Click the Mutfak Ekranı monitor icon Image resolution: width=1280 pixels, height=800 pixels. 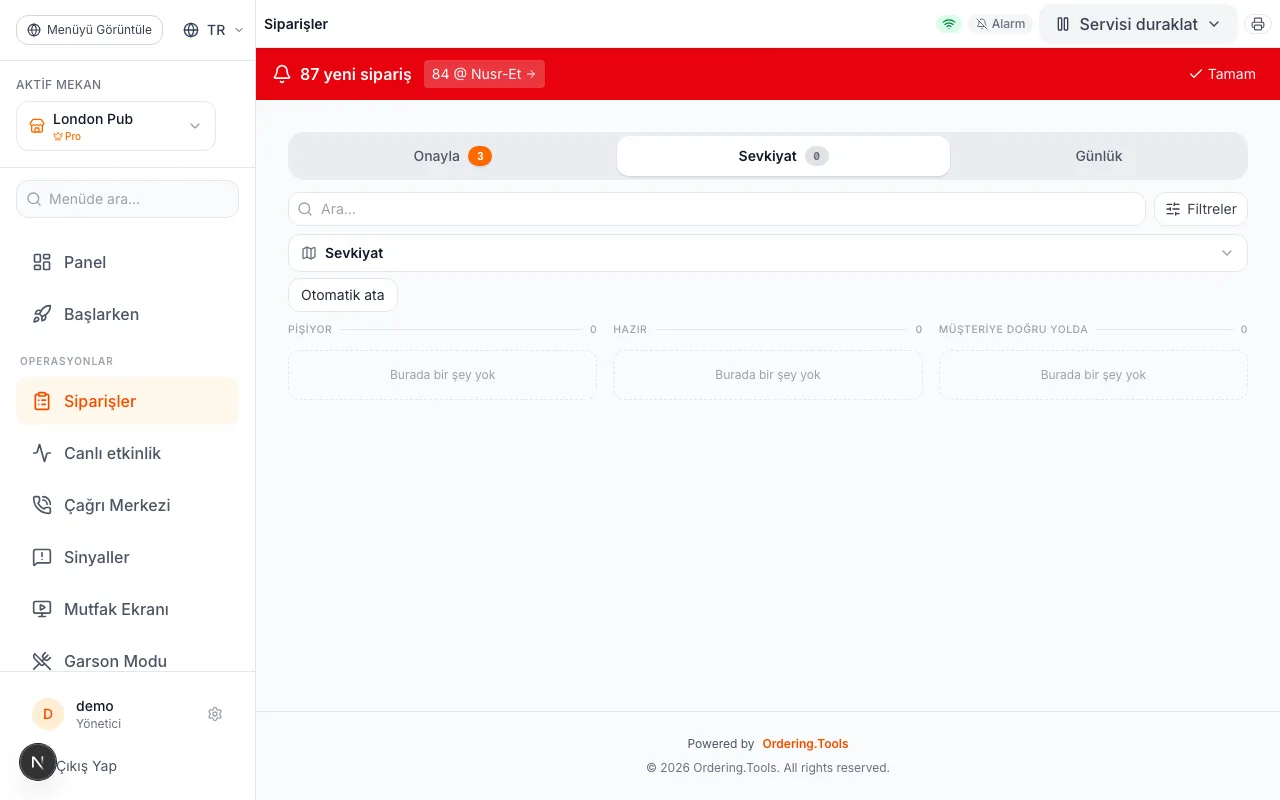[x=42, y=609]
